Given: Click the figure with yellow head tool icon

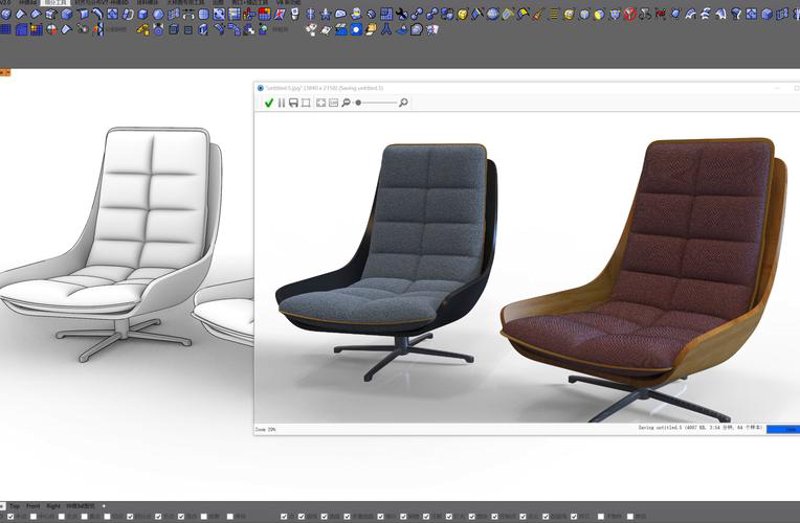Looking at the screenshot, I should pos(356,14).
